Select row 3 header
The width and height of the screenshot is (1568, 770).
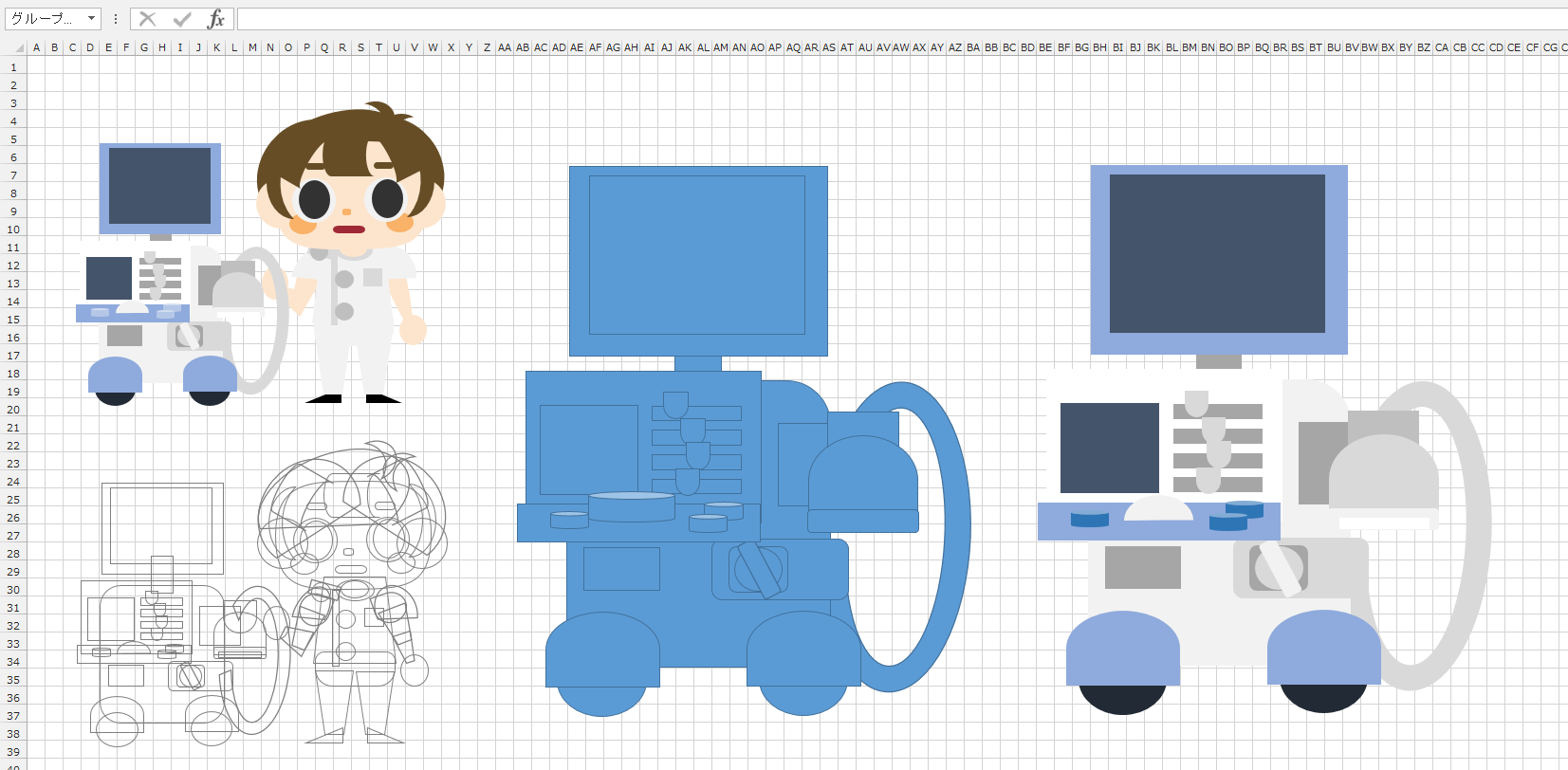(x=13, y=103)
